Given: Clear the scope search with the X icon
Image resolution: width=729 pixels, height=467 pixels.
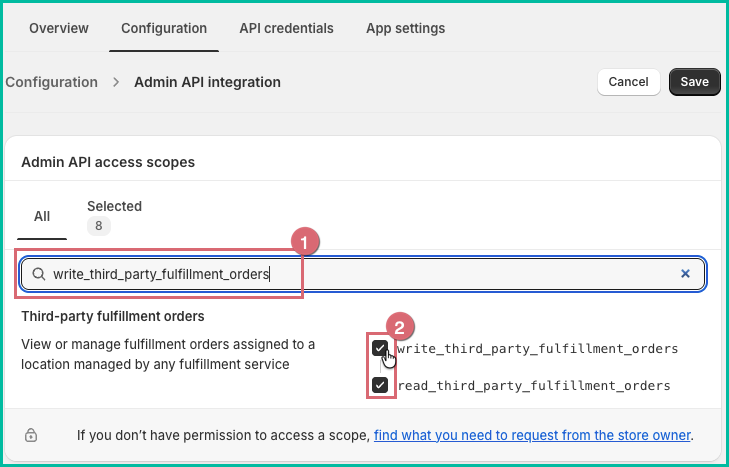Looking at the screenshot, I should [685, 274].
